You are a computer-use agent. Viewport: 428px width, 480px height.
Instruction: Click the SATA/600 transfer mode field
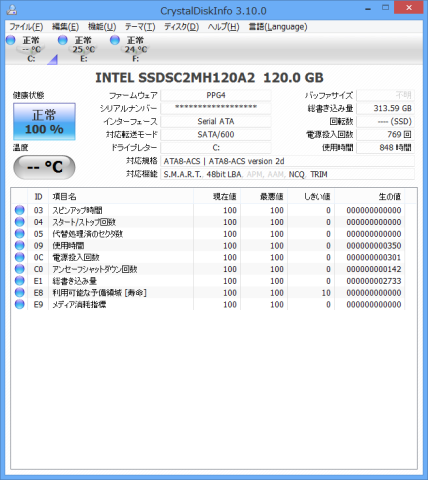click(216, 134)
